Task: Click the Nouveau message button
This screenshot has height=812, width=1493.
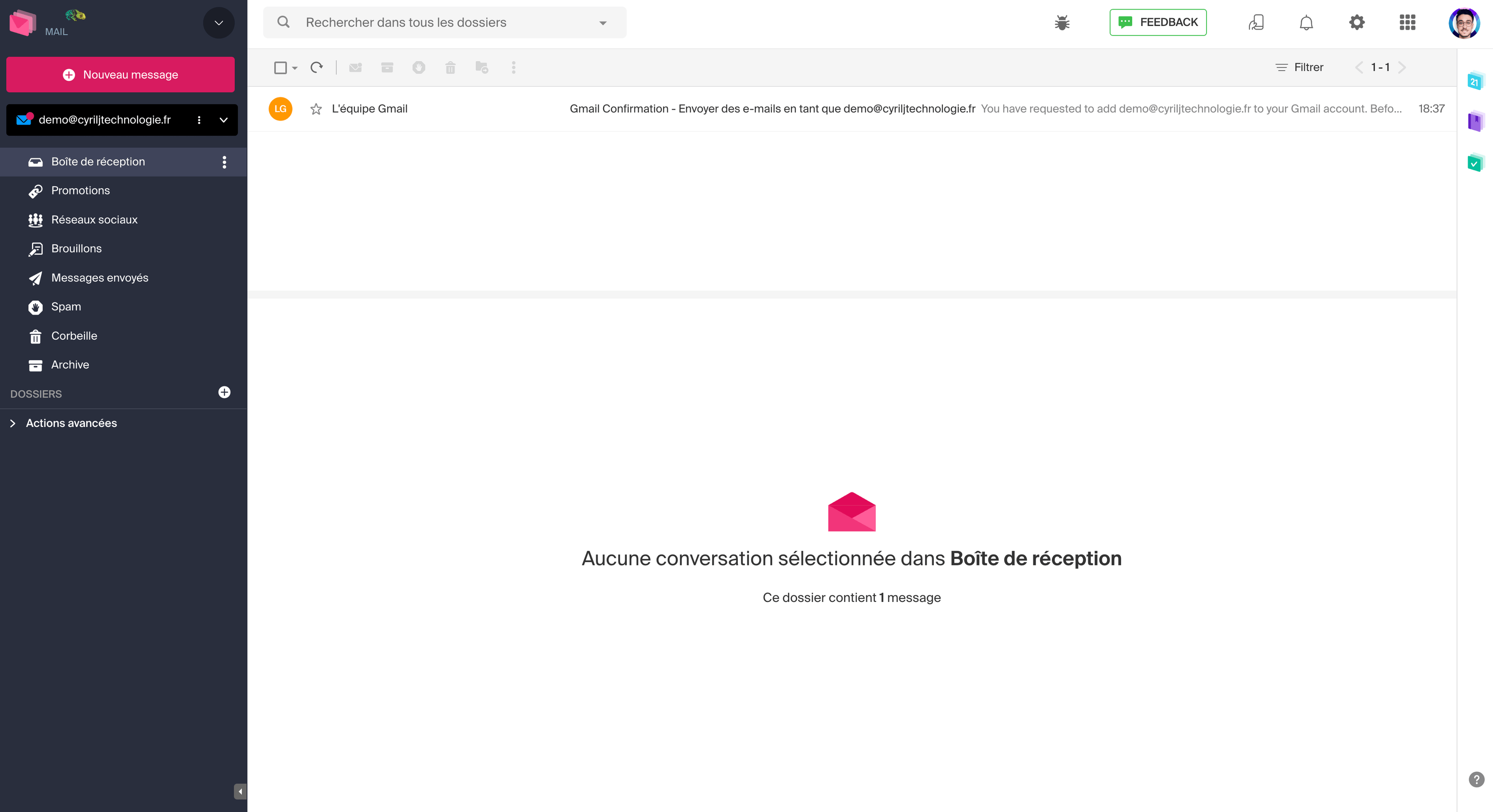Action: point(121,75)
